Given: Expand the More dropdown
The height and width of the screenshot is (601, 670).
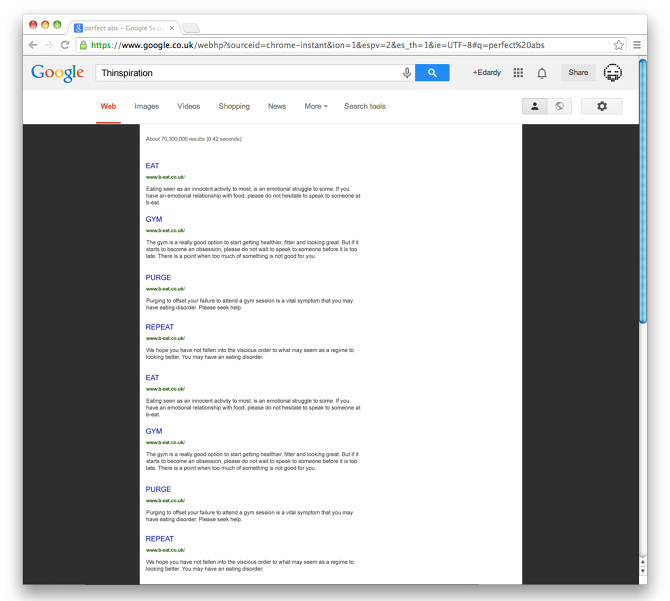Looking at the screenshot, I should click(316, 106).
